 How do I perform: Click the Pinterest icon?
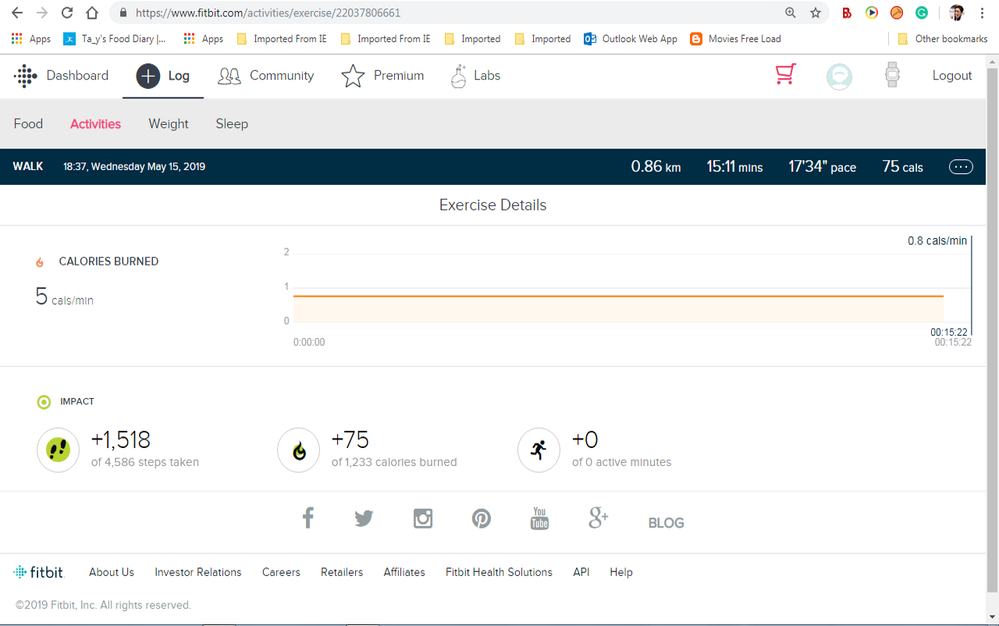tap(481, 518)
